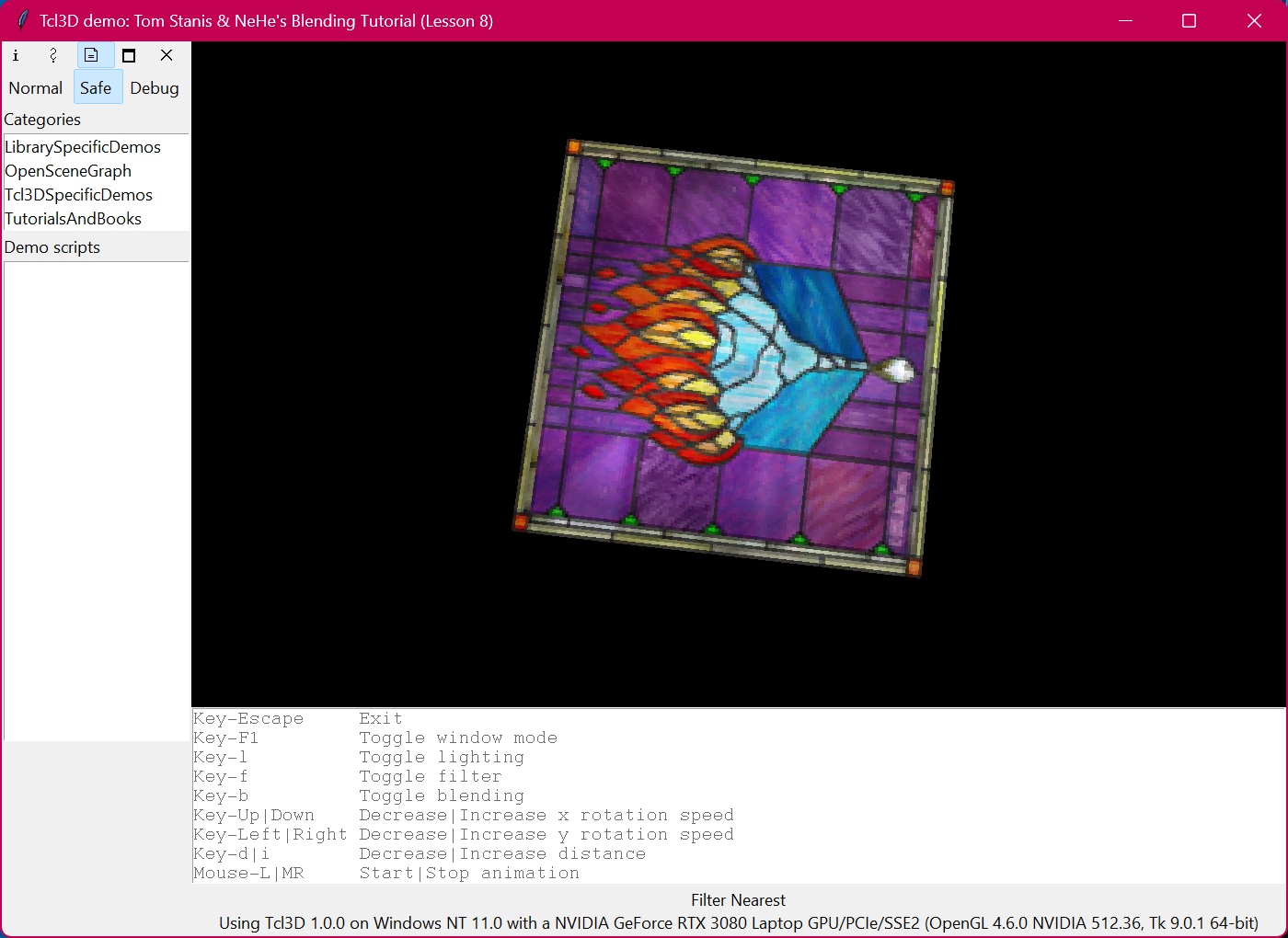Minimize the Tcl3D demo window

tap(1125, 20)
